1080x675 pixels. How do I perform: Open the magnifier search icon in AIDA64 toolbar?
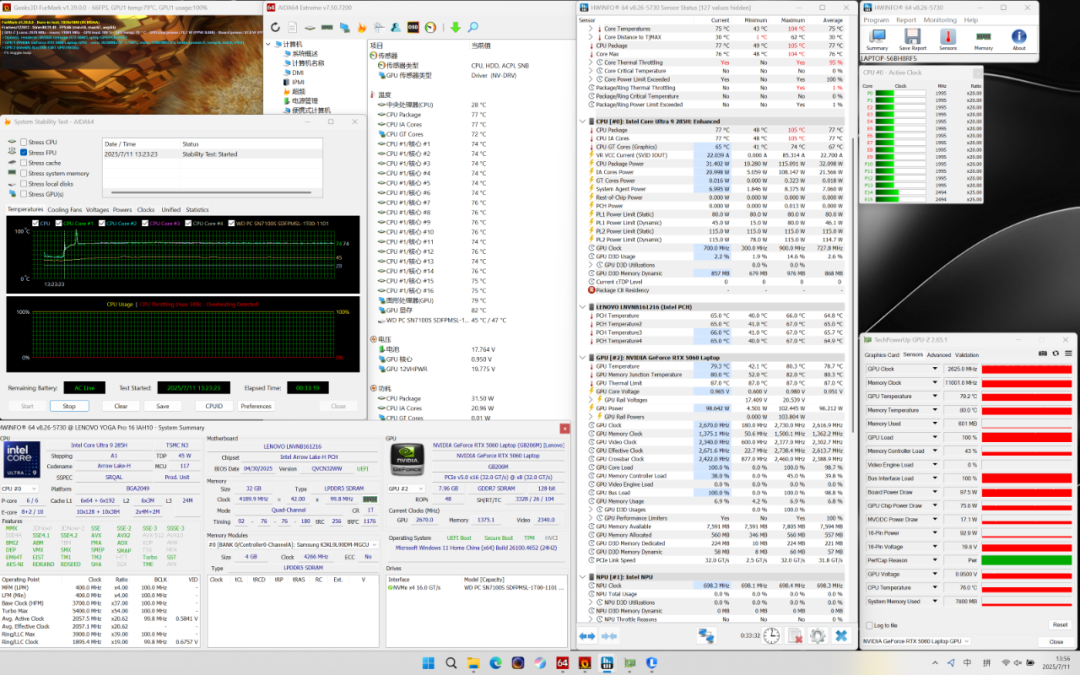473,28
